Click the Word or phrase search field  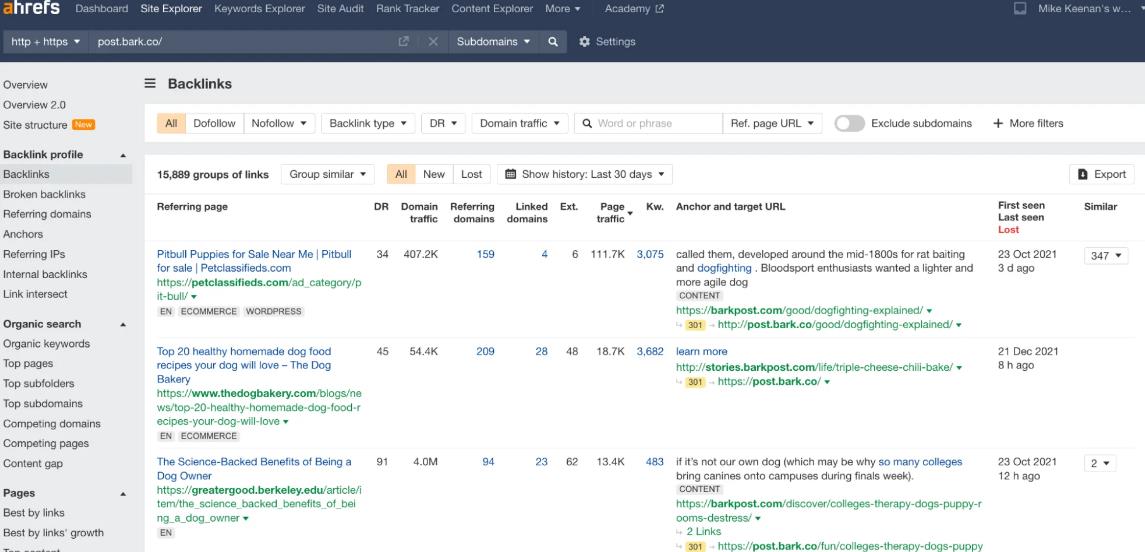[648, 123]
